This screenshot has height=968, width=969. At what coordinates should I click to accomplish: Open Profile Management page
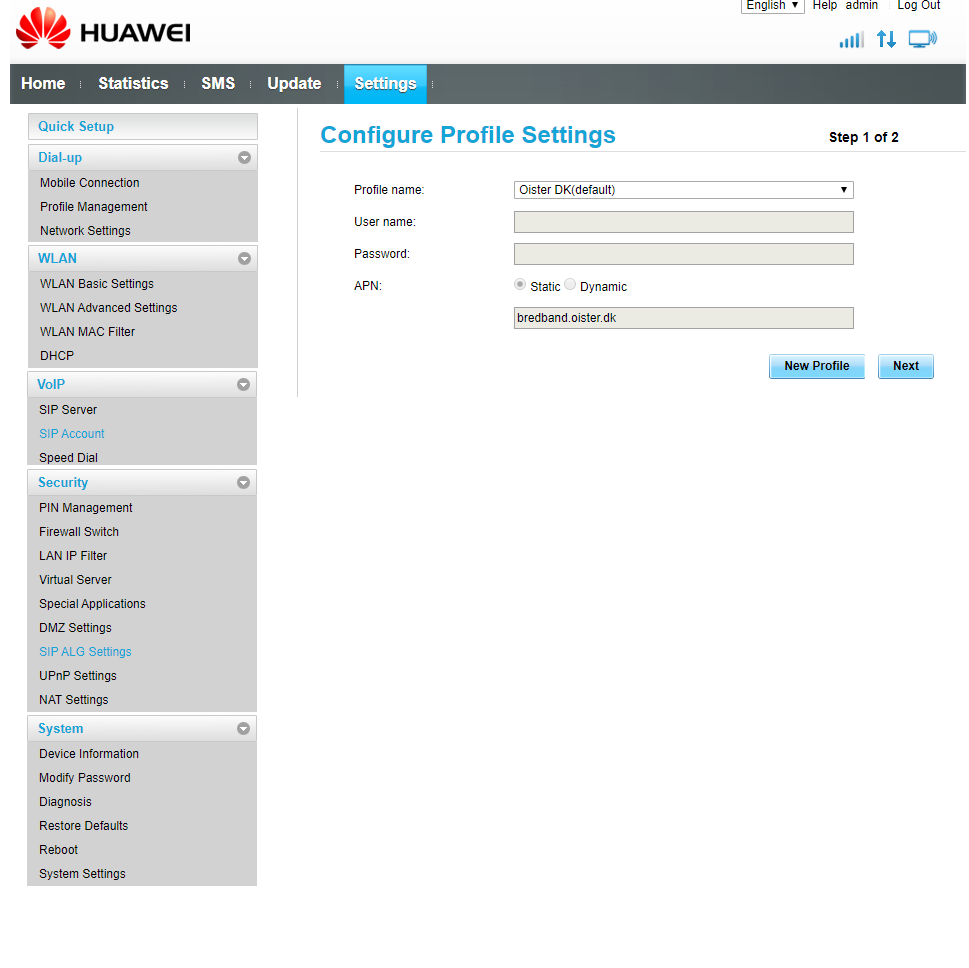[93, 206]
